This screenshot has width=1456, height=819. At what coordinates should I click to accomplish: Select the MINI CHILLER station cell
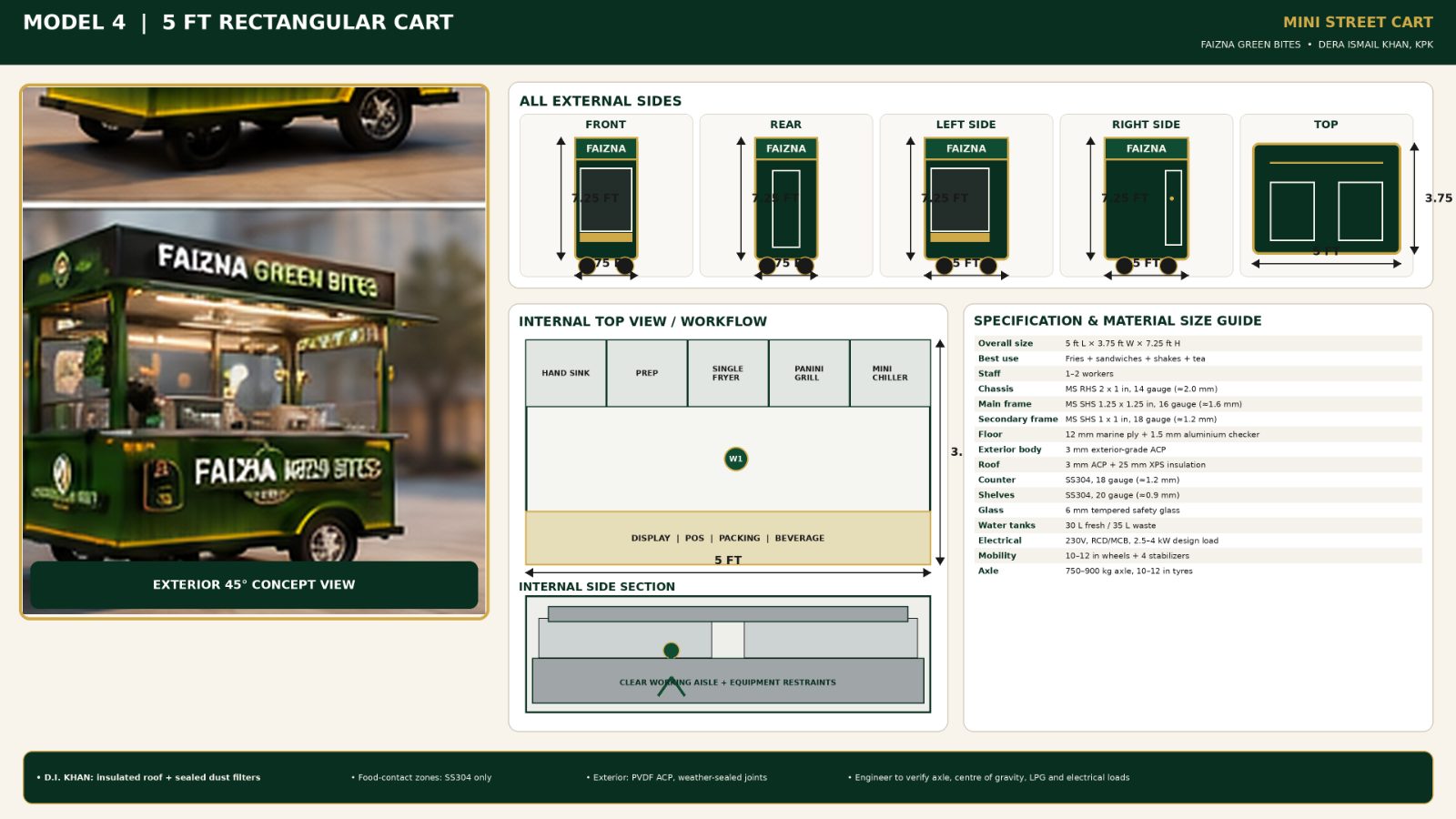890,373
